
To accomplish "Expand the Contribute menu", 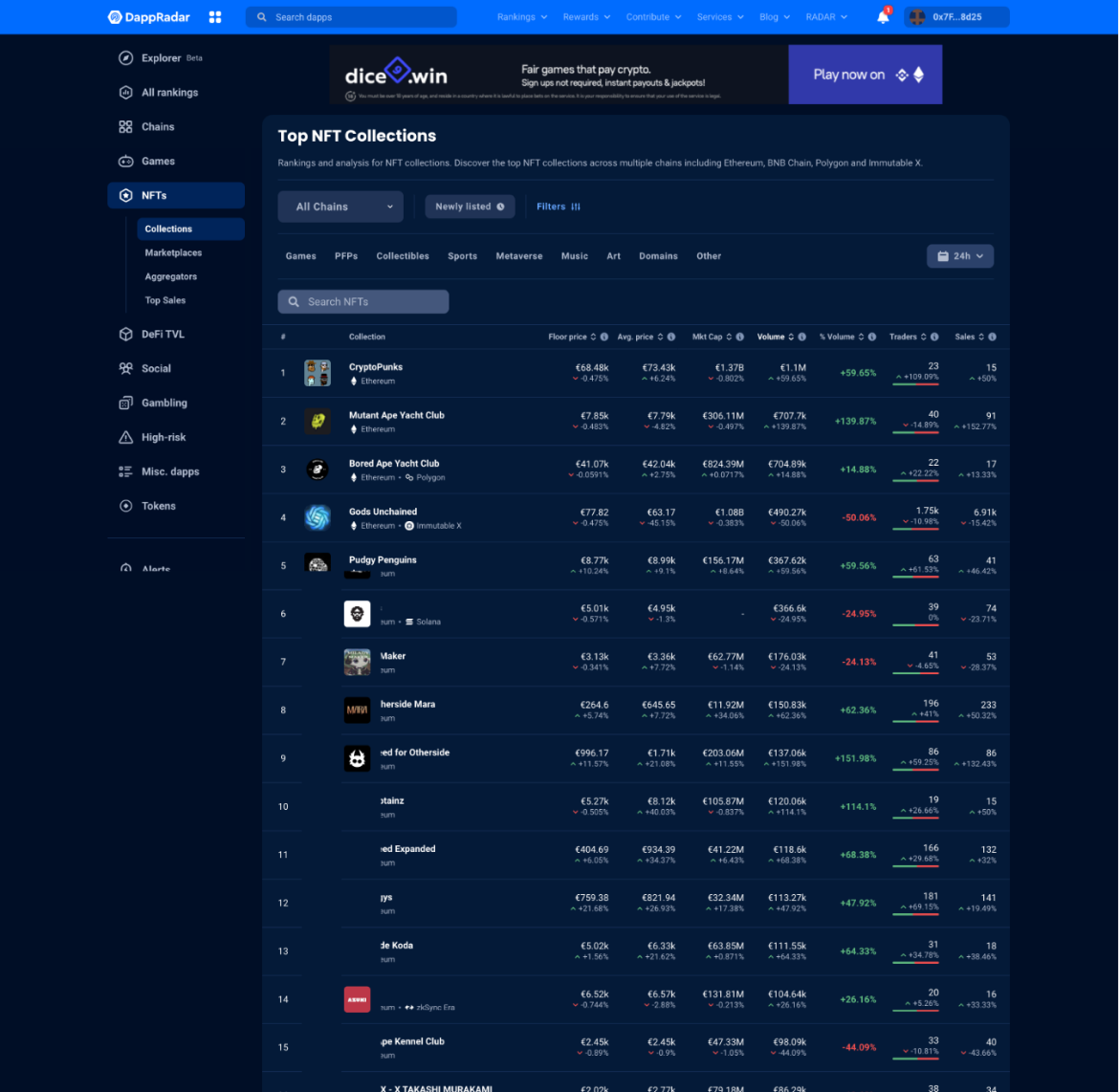I will [653, 16].
